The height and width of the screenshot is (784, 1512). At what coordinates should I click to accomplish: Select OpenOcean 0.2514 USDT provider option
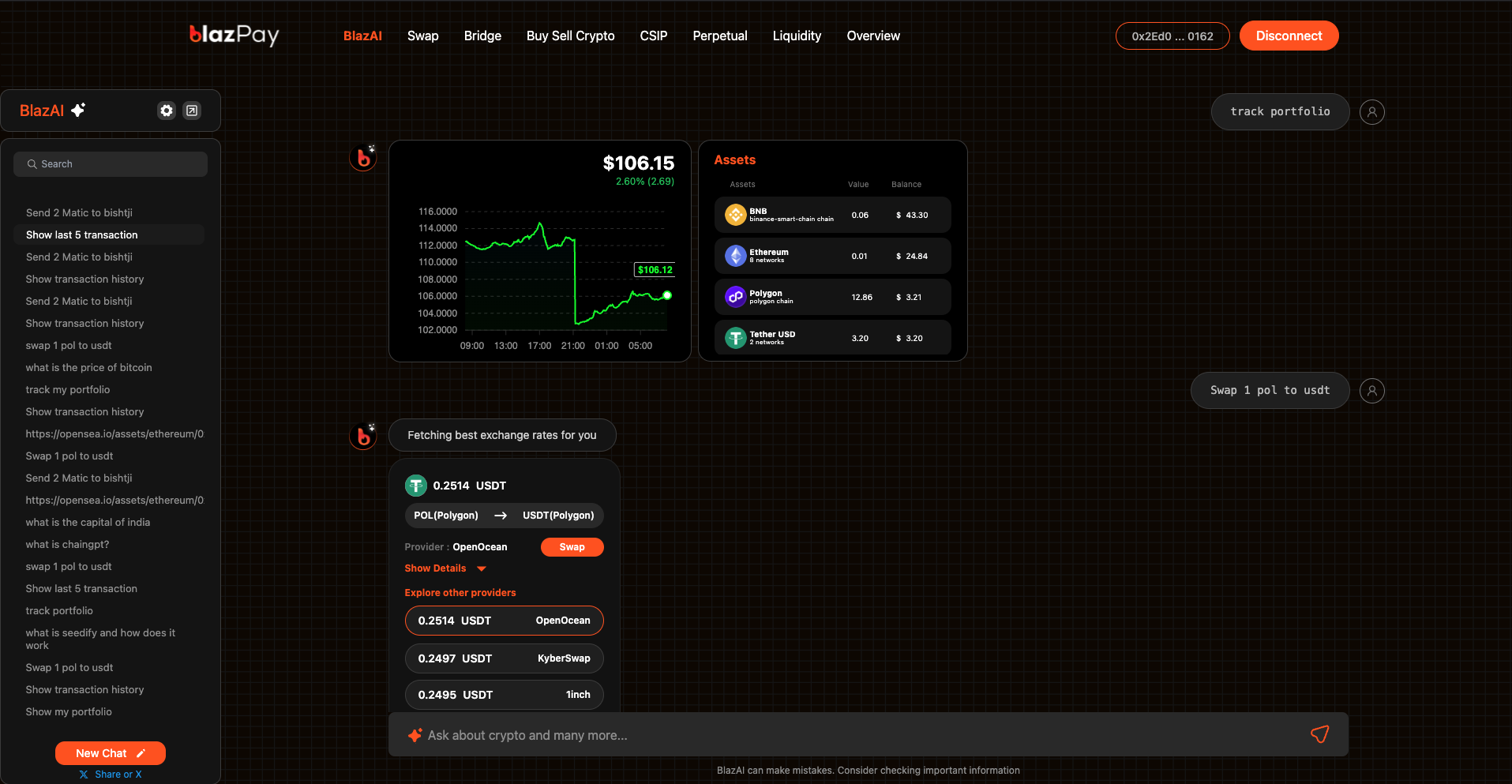pyautogui.click(x=504, y=621)
